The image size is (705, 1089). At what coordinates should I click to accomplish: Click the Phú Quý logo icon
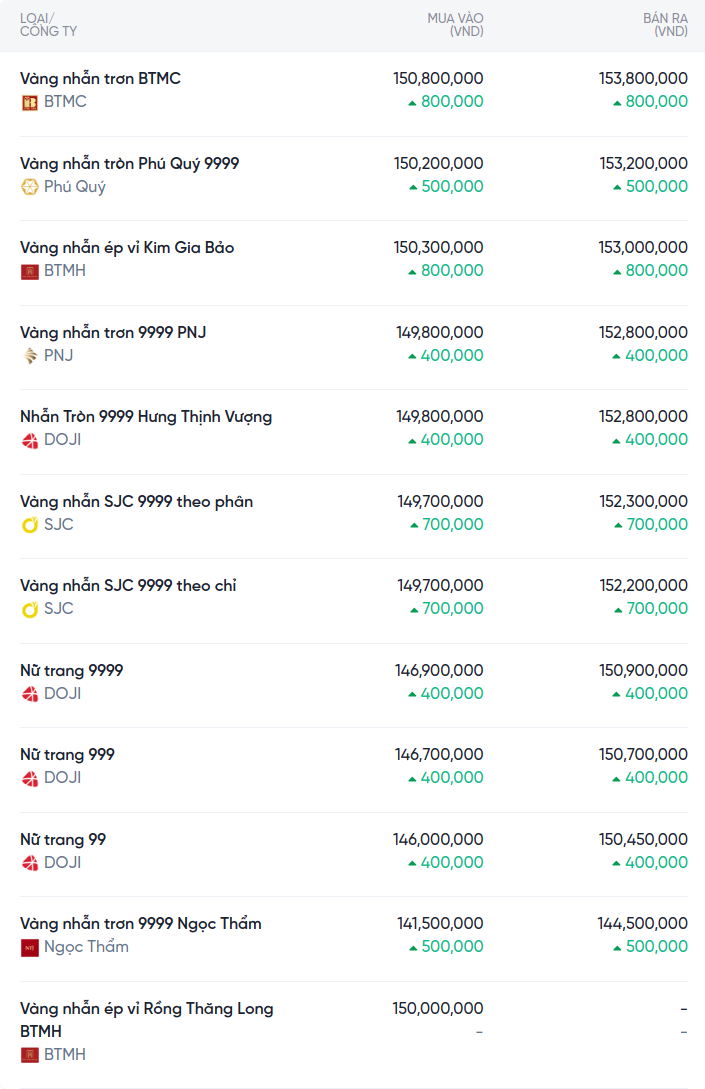click(30, 187)
